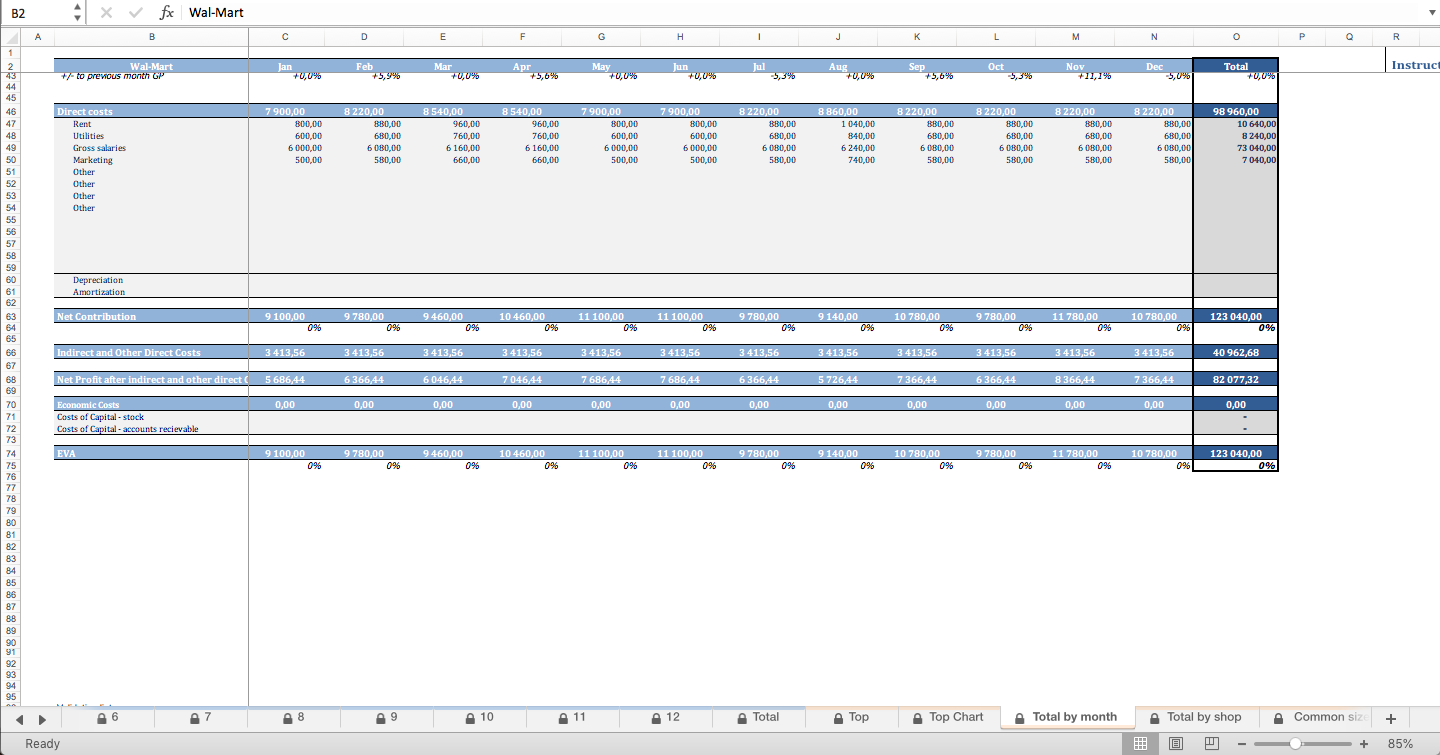Viewport: 1440px width, 755px height.
Task: Switch to sheet tab 11
Action: tap(573, 717)
